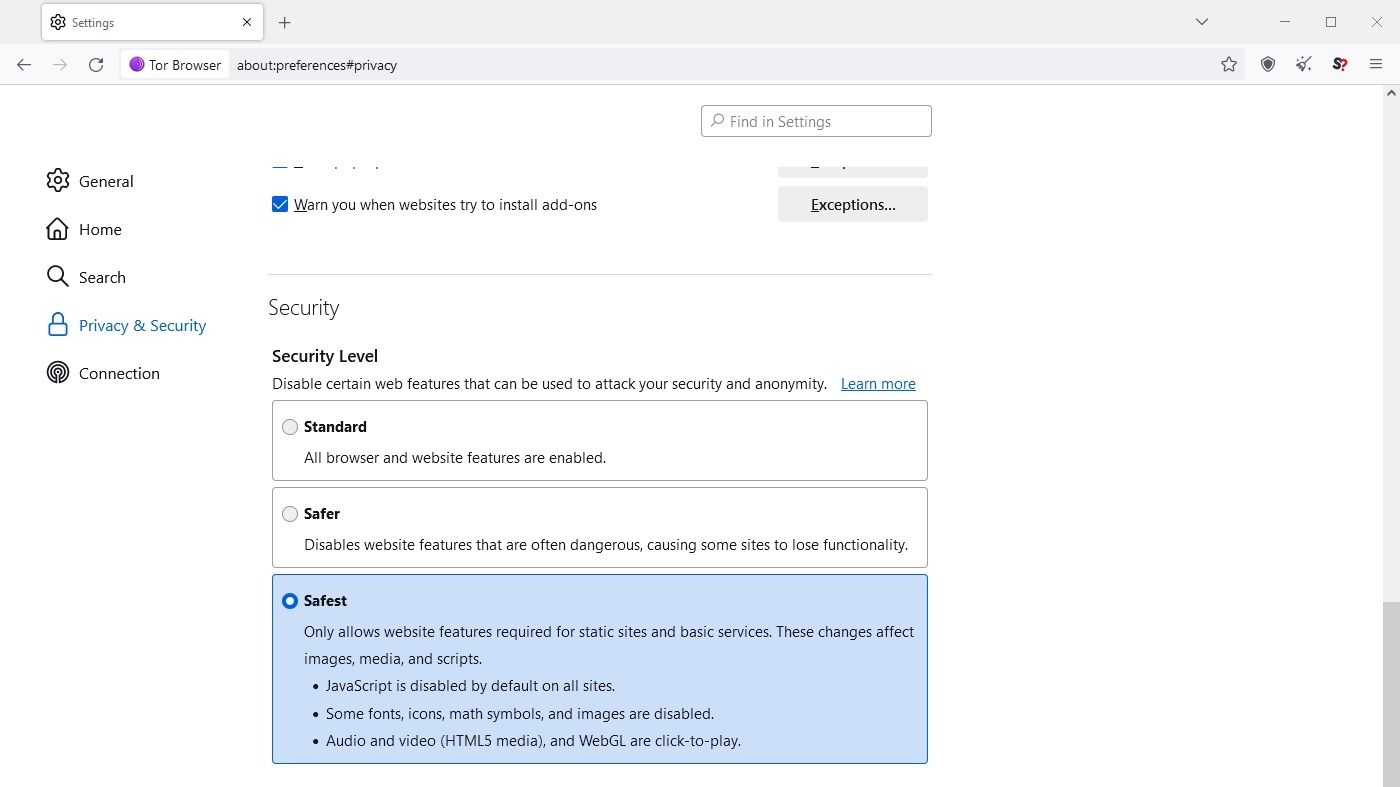1400x787 pixels.
Task: Open the application hamburger menu
Action: (1377, 64)
